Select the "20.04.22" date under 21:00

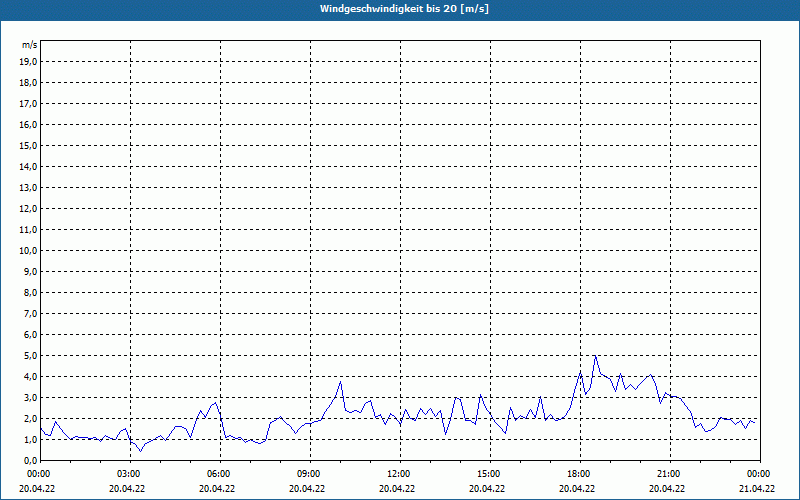coord(667,489)
